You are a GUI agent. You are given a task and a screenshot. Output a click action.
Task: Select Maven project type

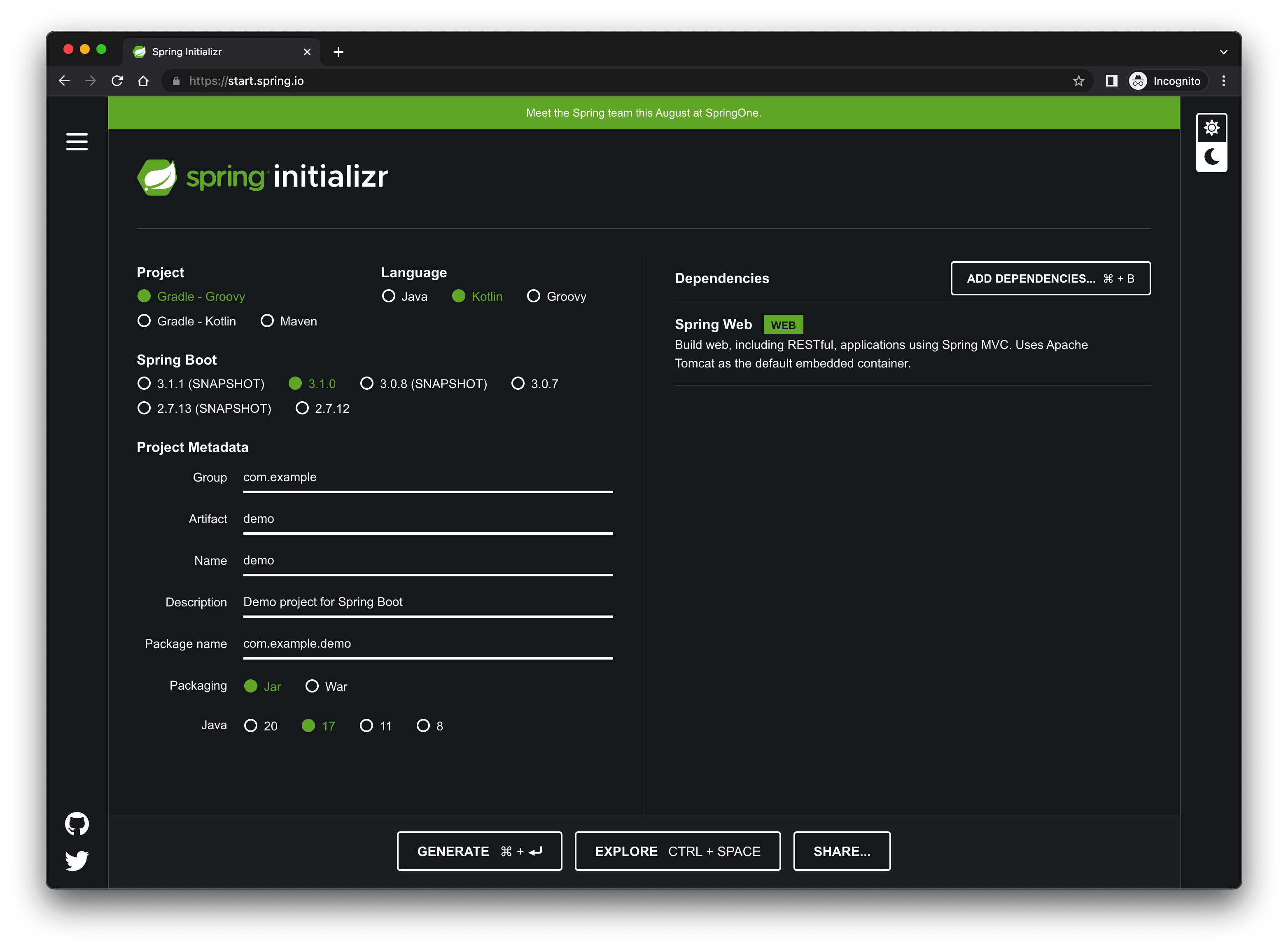(267, 321)
